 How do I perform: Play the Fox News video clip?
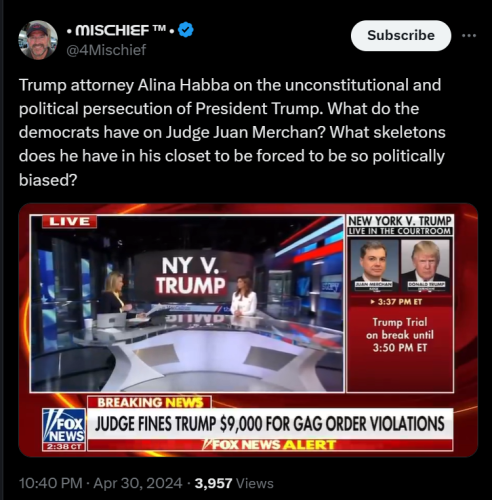pyautogui.click(x=248, y=330)
